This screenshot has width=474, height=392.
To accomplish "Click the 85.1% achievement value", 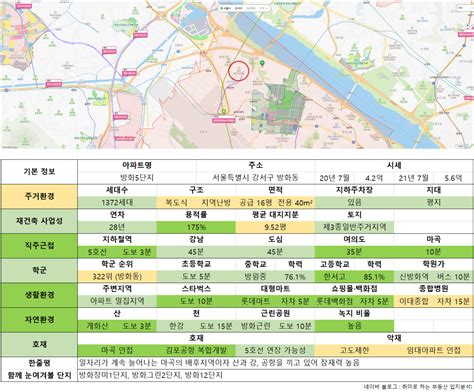I will click(x=374, y=277).
